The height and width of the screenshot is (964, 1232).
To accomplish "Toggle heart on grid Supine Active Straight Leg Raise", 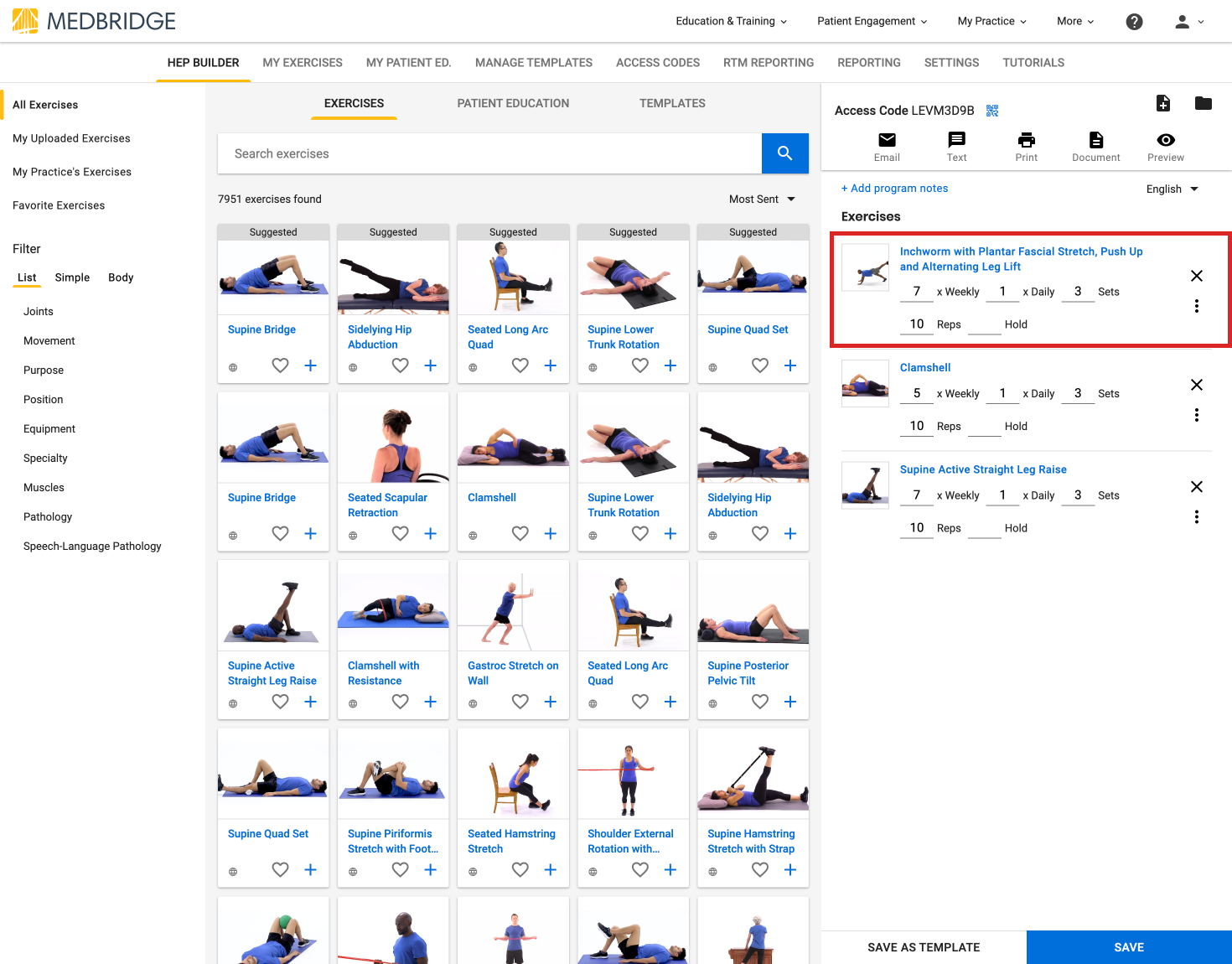I will point(281,702).
